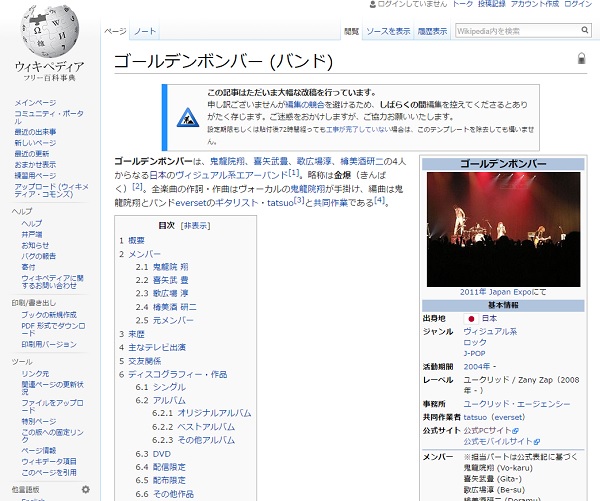Viewport: 600px width, 501px height.
Task: Open the J-POP genre link in infobox
Action: click(474, 354)
